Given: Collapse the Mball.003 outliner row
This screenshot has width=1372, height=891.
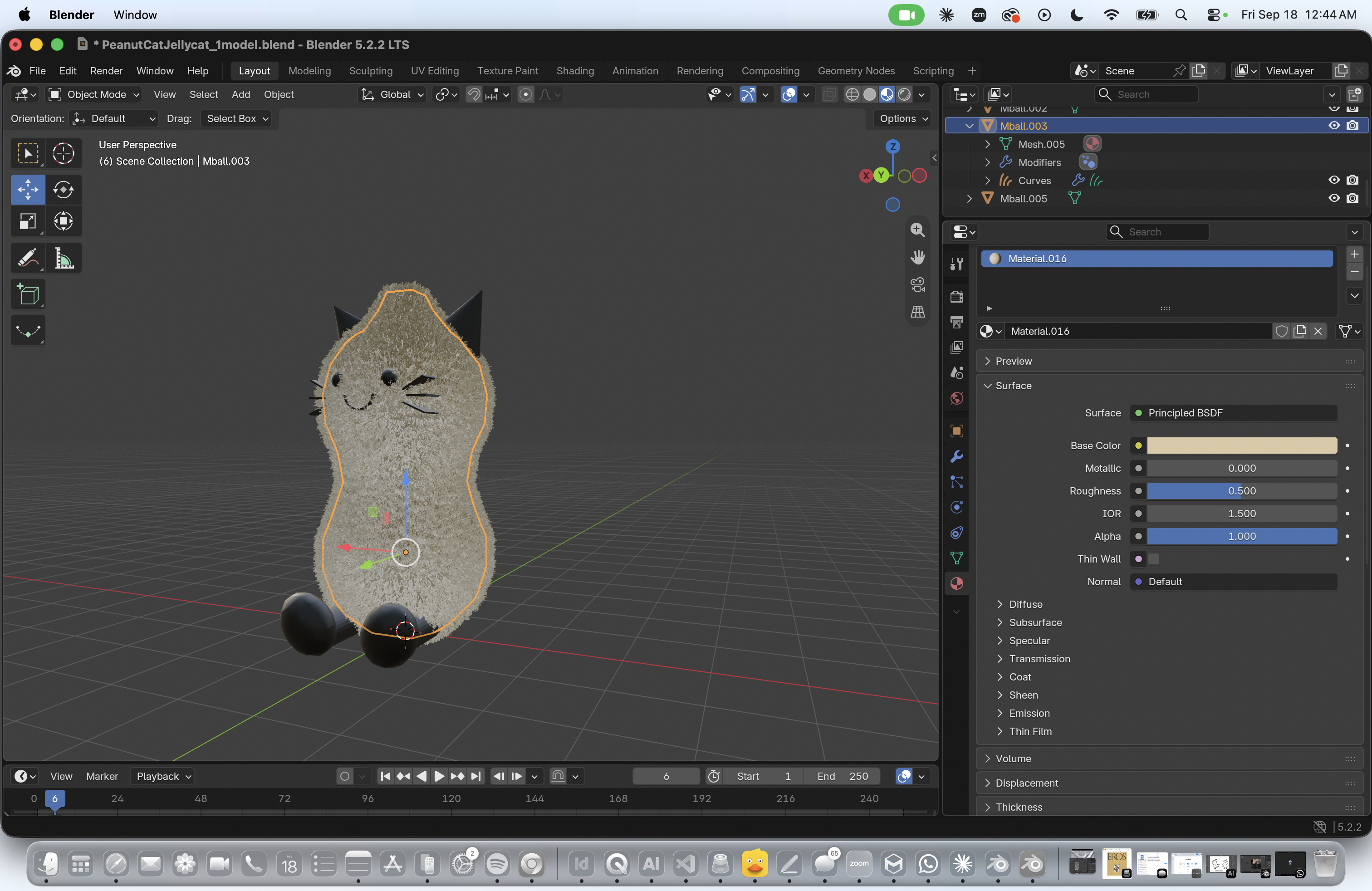Looking at the screenshot, I should [x=969, y=126].
